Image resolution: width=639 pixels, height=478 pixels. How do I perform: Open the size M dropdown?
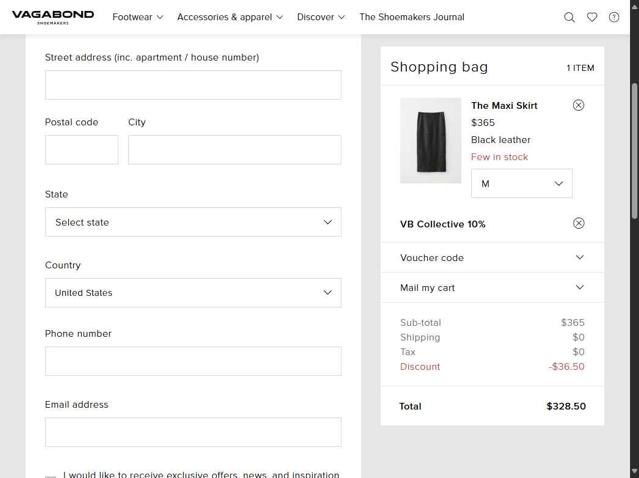522,183
